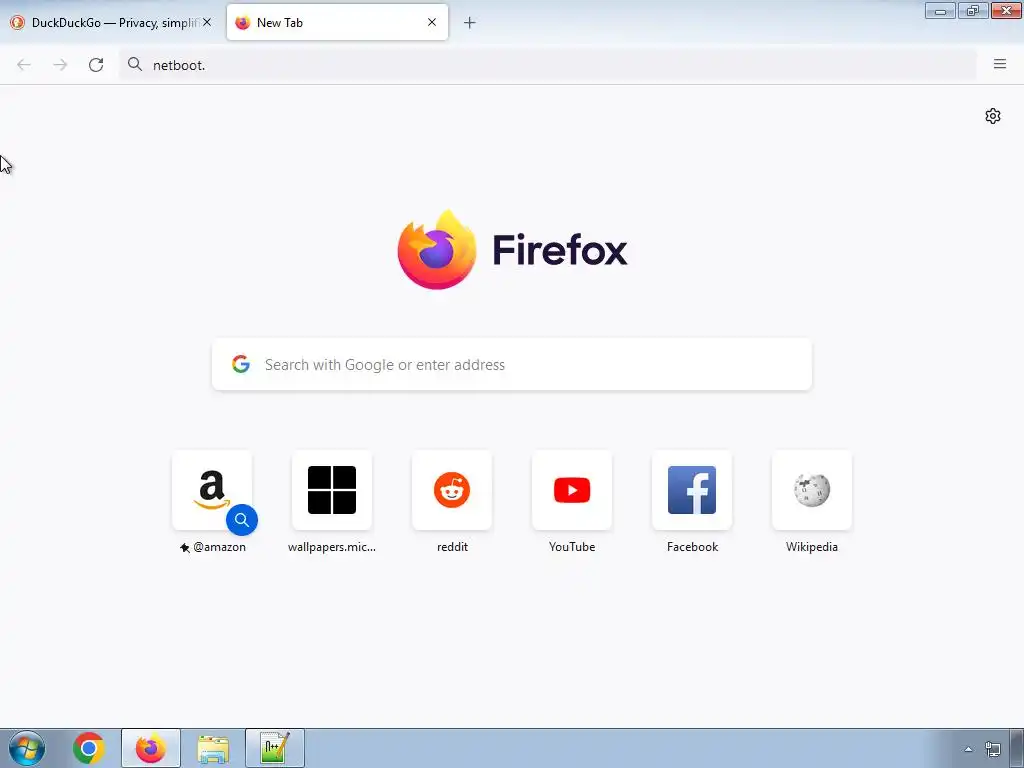The image size is (1024, 768).
Task: Close the New Tab tab
Action: [432, 22]
